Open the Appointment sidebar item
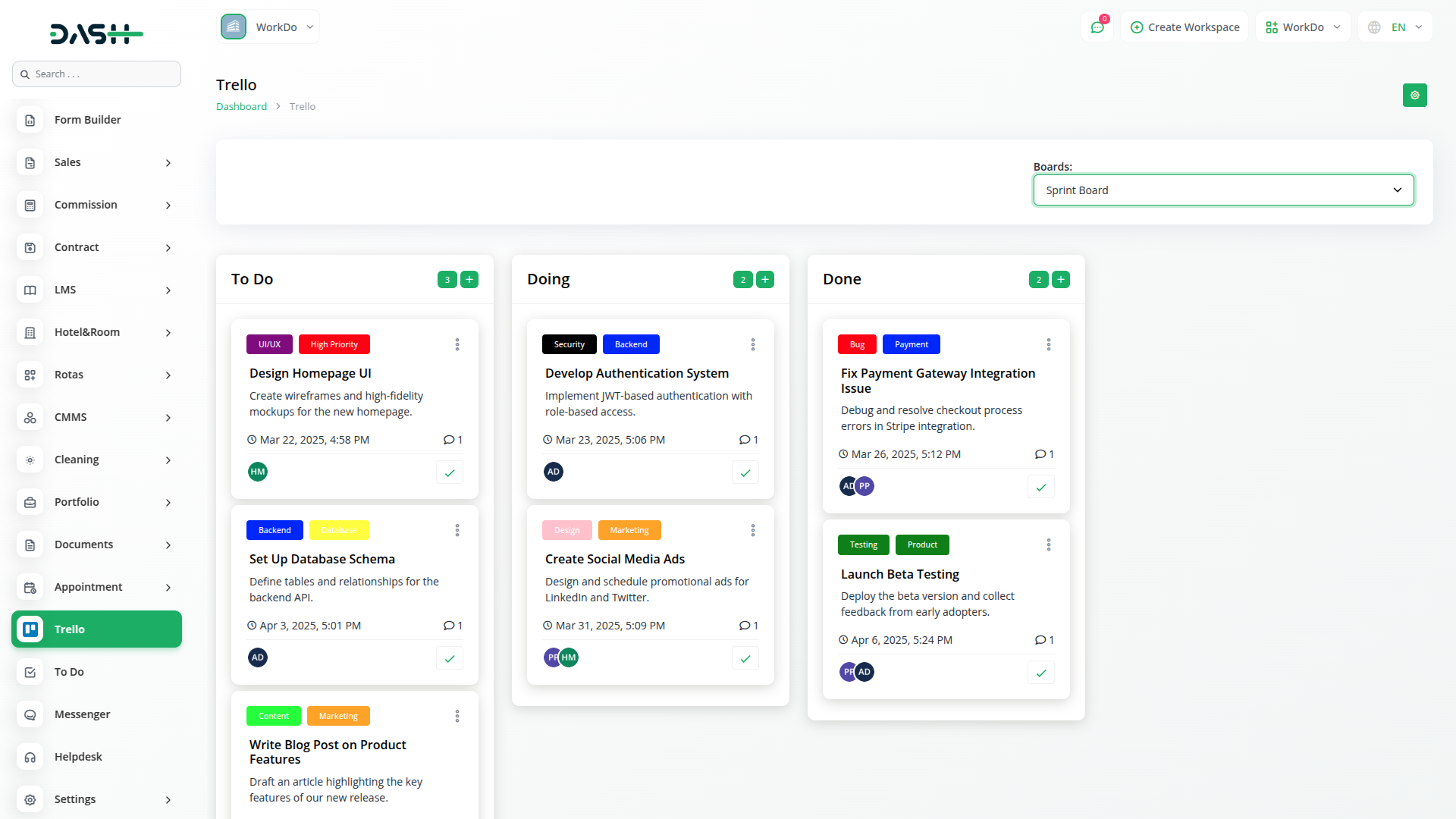The width and height of the screenshot is (1456, 819). tap(96, 587)
